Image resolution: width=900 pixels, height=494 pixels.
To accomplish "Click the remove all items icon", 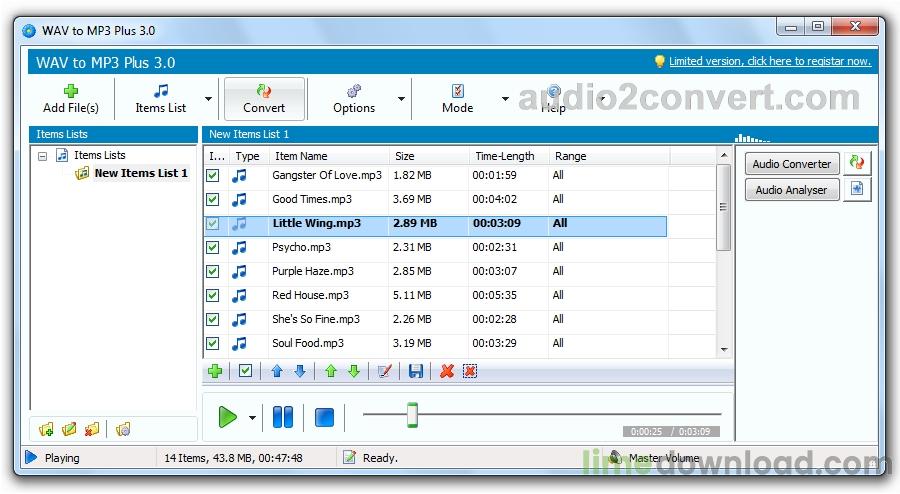I will click(470, 371).
